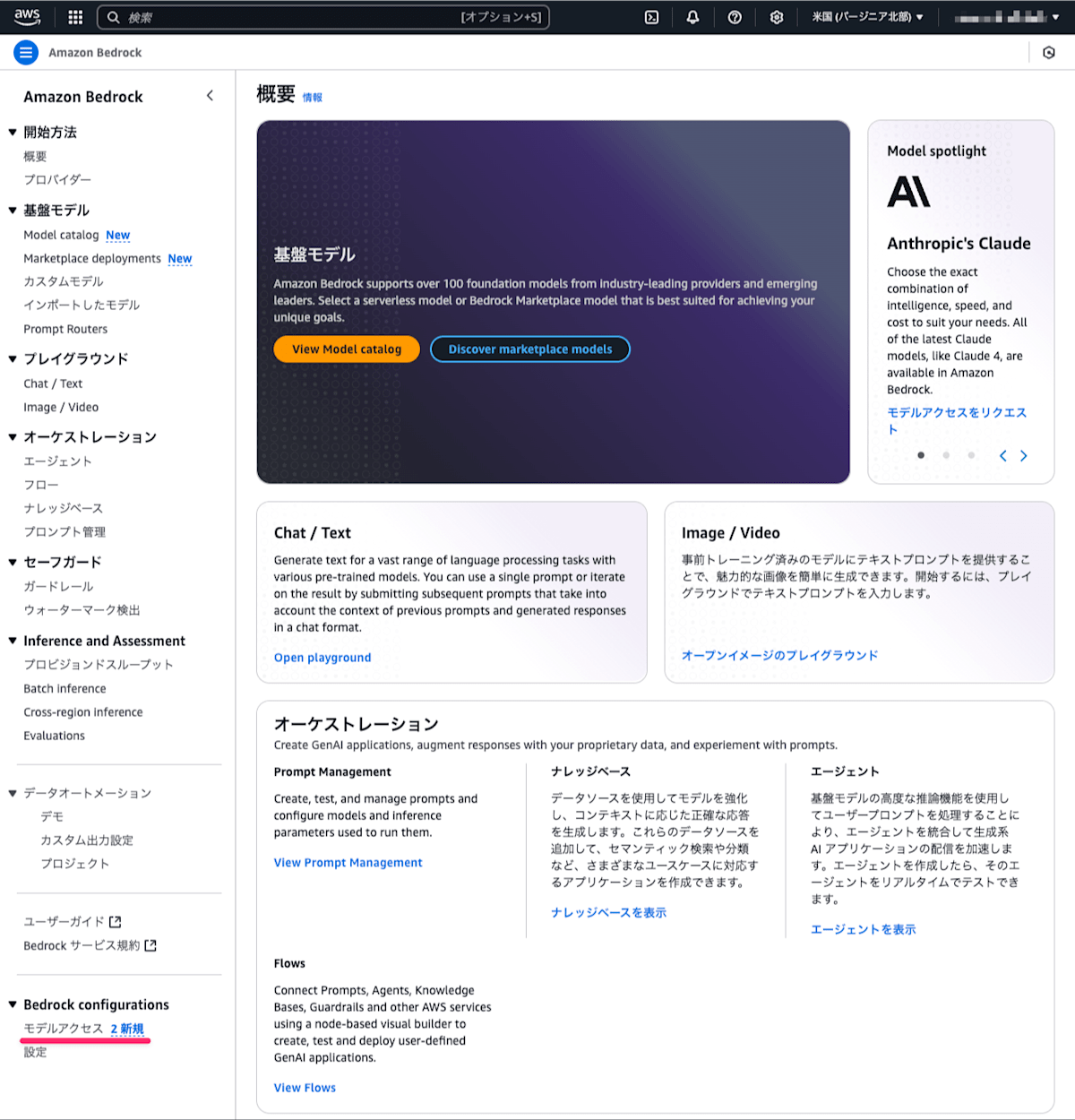Click Discover marketplace models button

click(x=530, y=349)
